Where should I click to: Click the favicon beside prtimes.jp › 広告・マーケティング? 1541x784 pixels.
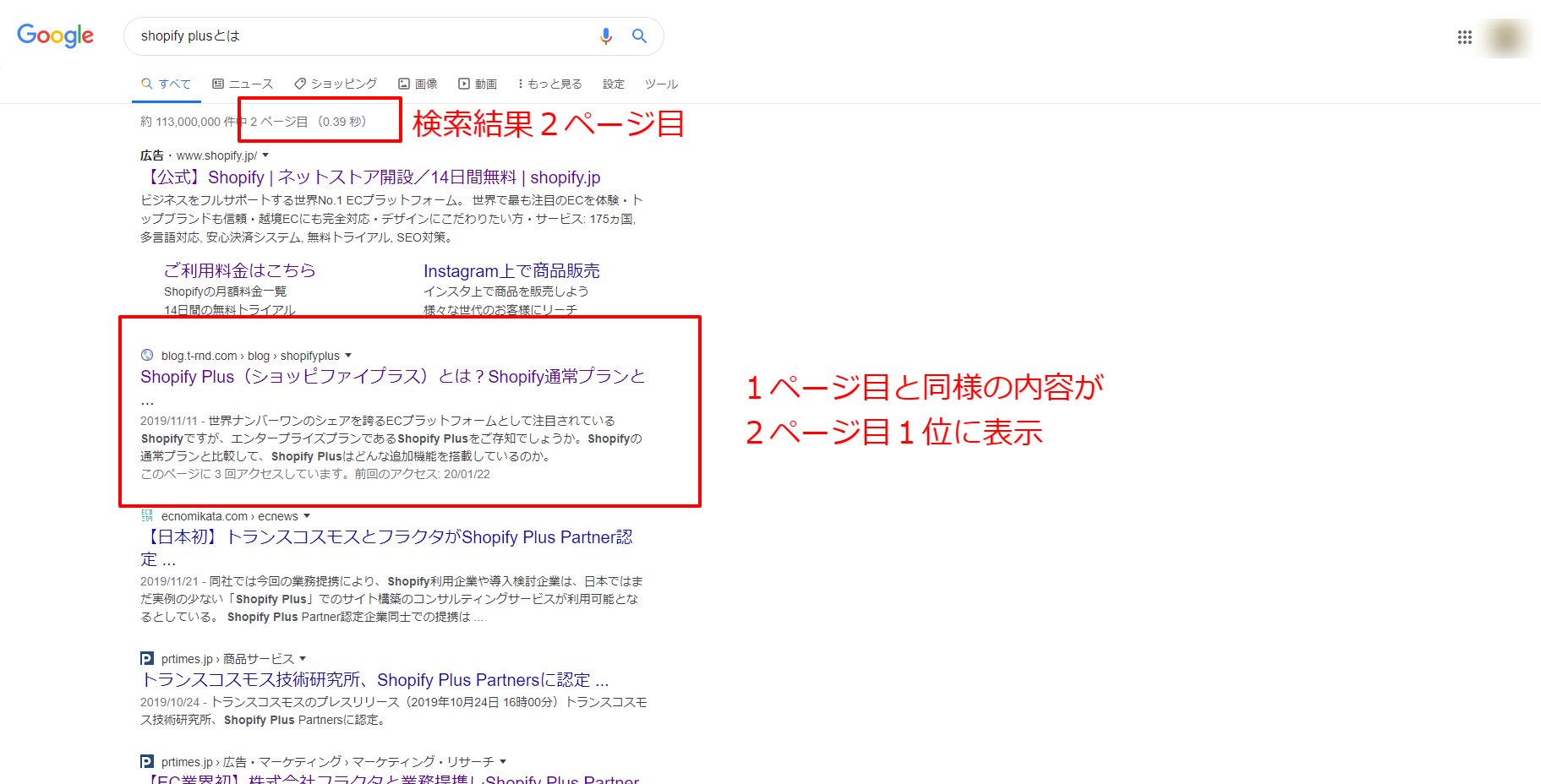tap(147, 761)
